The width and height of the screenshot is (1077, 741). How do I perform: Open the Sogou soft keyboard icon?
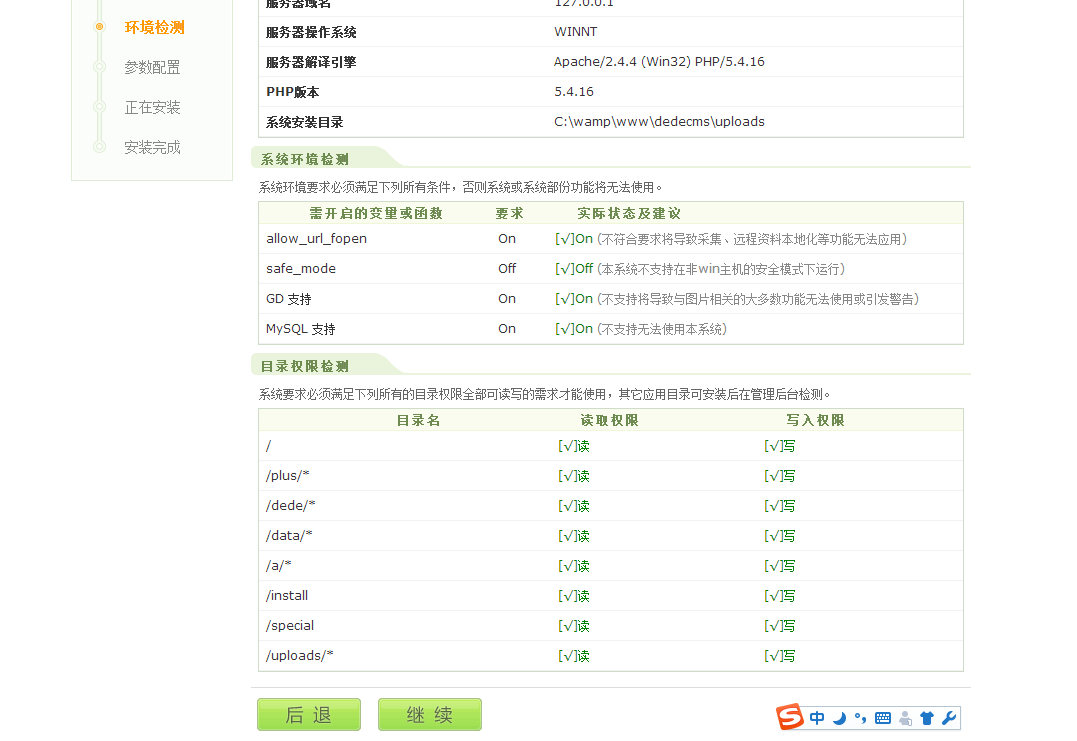click(883, 718)
